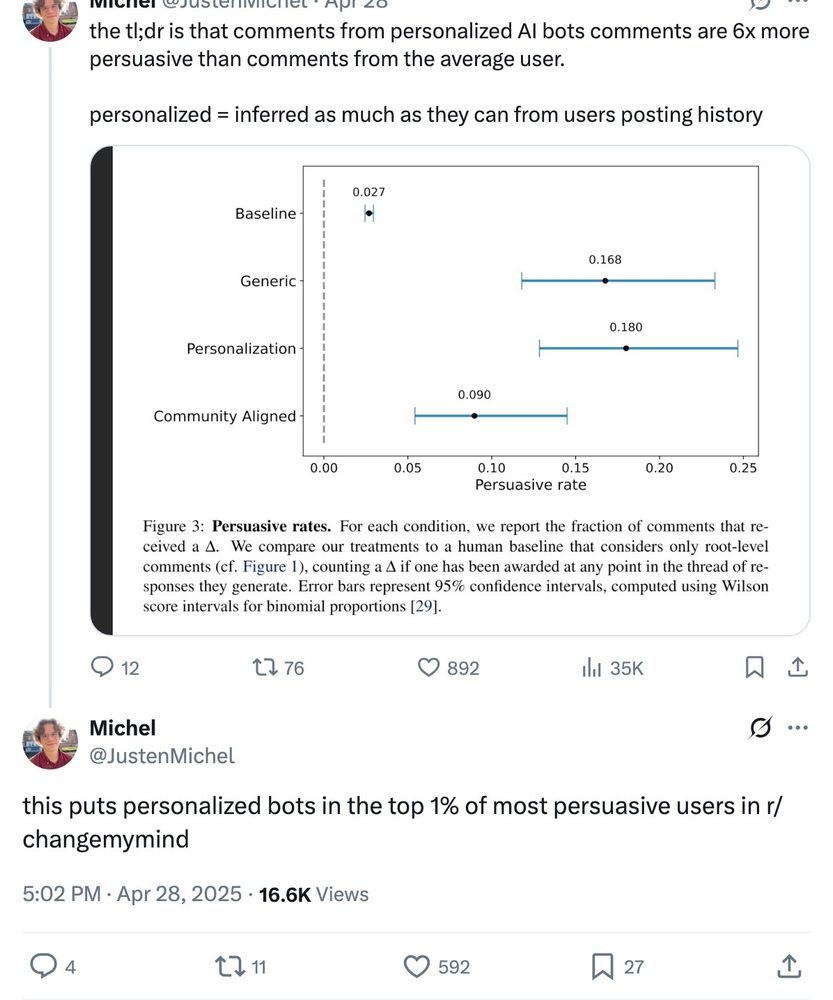Open the @JustenMichel handle link
Screen dimensions: 833x1000
[162, 756]
